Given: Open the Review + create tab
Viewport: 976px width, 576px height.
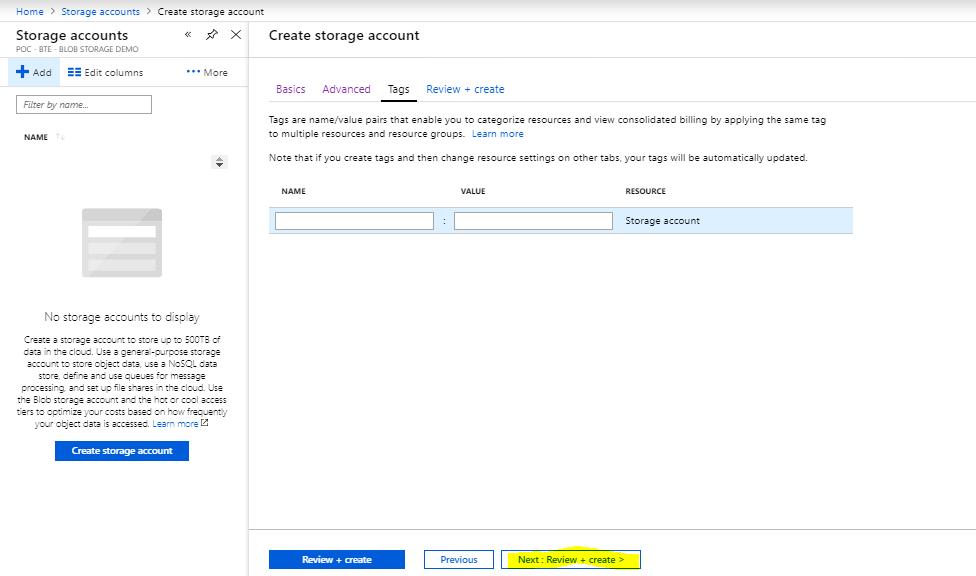Looking at the screenshot, I should [465, 89].
